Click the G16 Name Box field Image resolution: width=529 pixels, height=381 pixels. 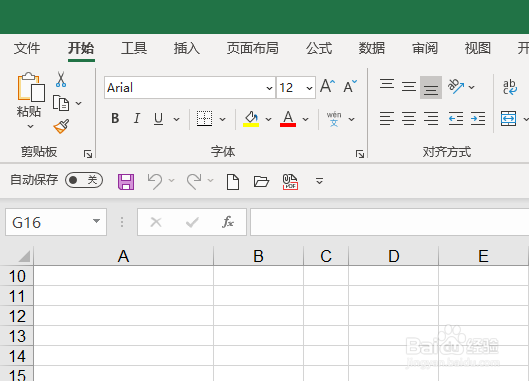coord(56,222)
